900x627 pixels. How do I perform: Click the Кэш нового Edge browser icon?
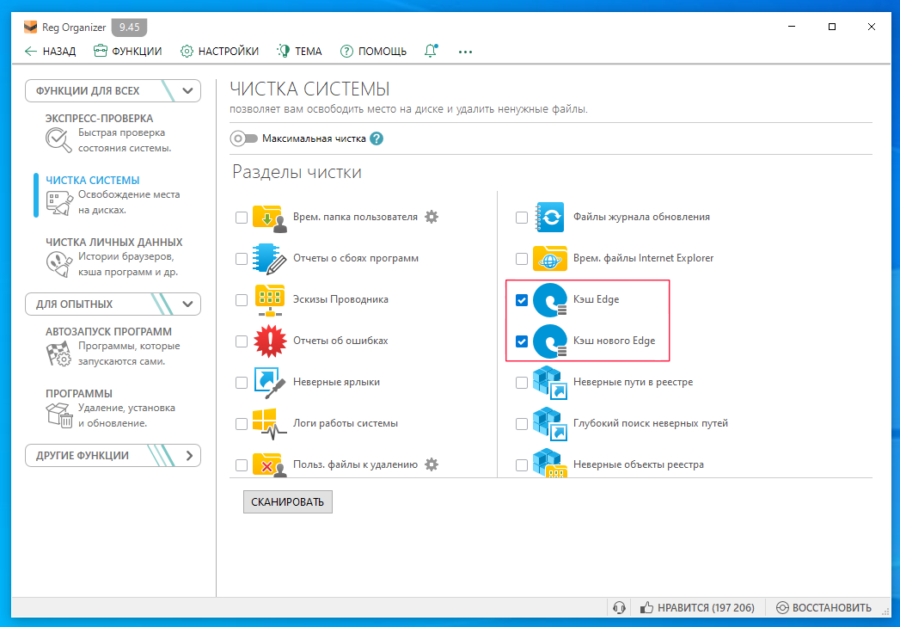pos(549,341)
